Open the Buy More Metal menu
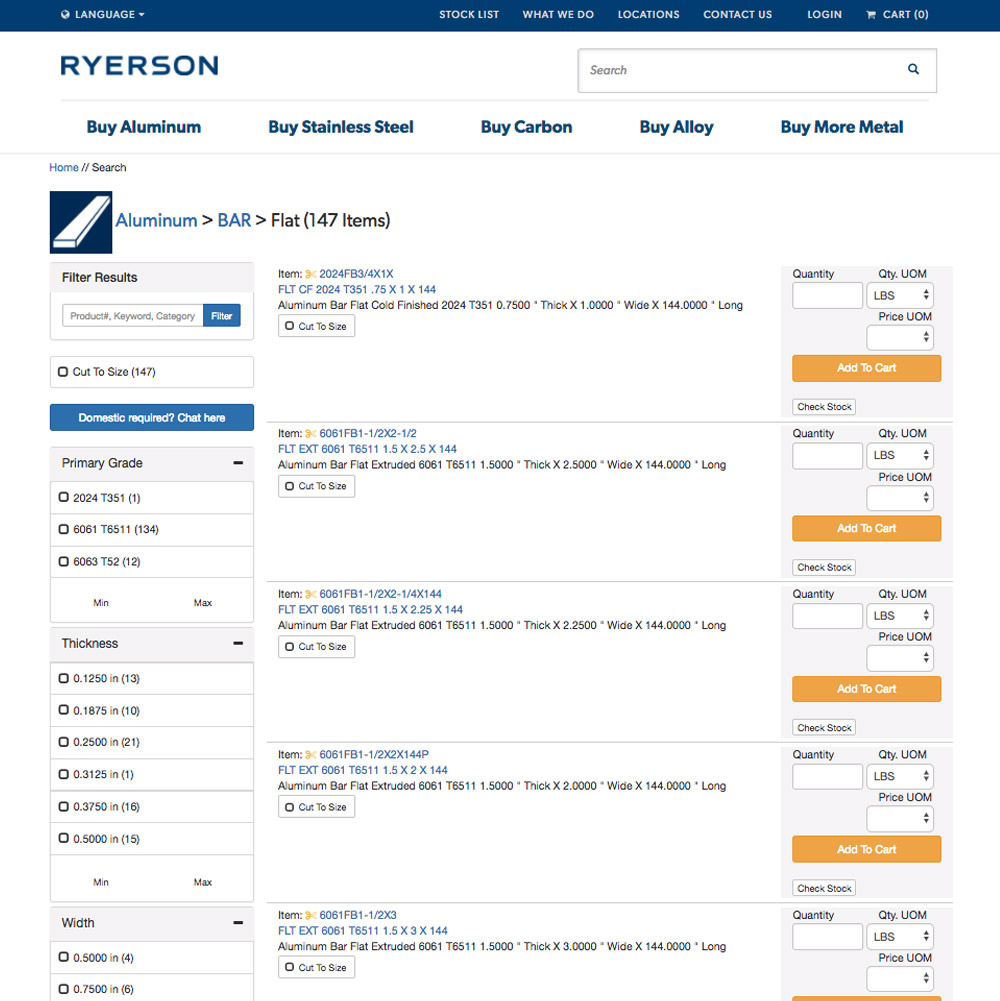Image resolution: width=1000 pixels, height=1001 pixels. [842, 127]
